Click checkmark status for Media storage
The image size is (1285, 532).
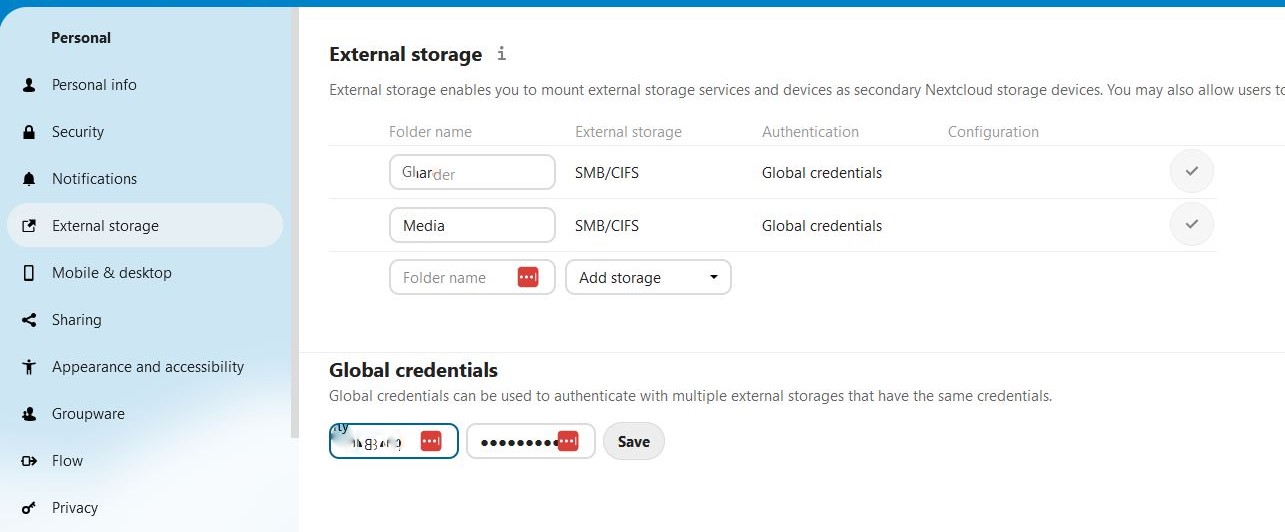click(1191, 225)
